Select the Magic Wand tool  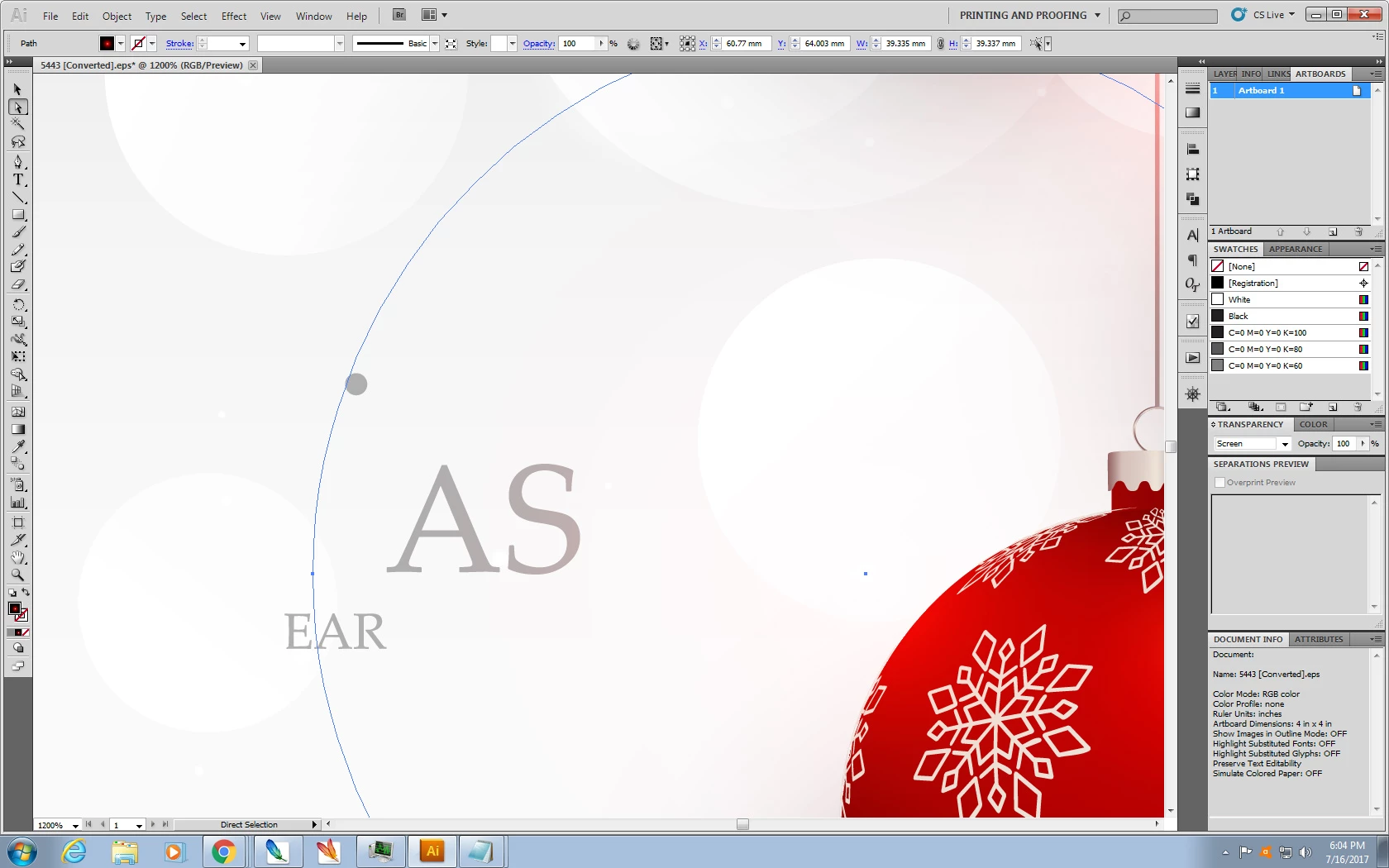click(x=17, y=124)
